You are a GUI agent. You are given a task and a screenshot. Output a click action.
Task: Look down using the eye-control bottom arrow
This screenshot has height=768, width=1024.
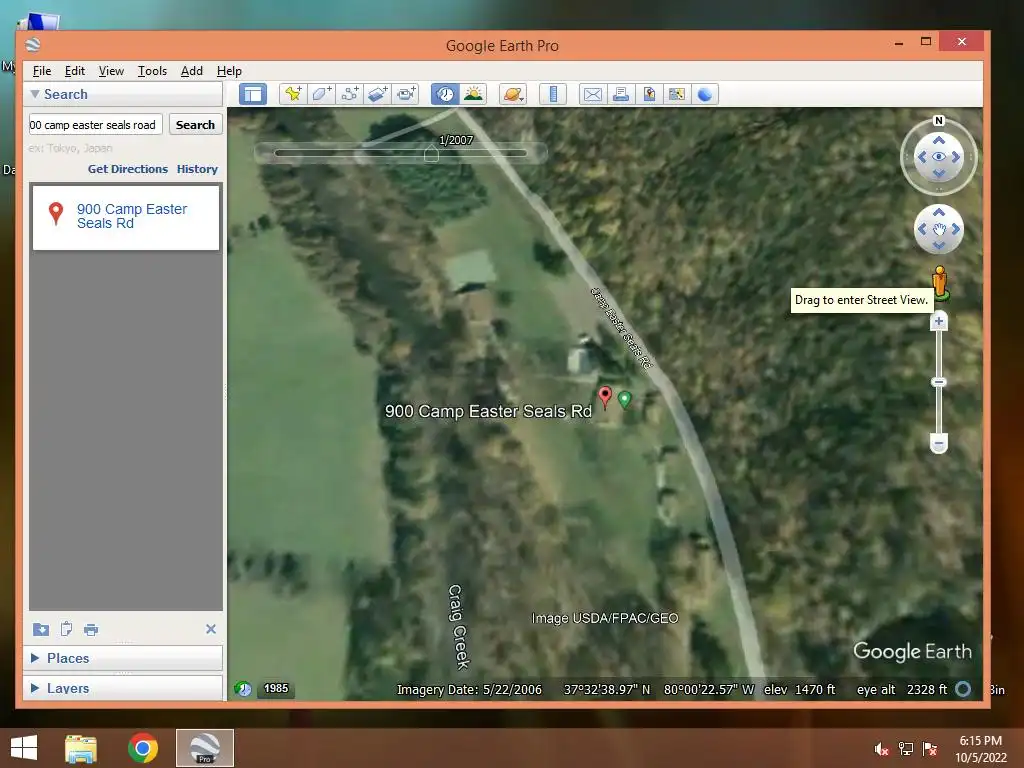pyautogui.click(x=938, y=173)
